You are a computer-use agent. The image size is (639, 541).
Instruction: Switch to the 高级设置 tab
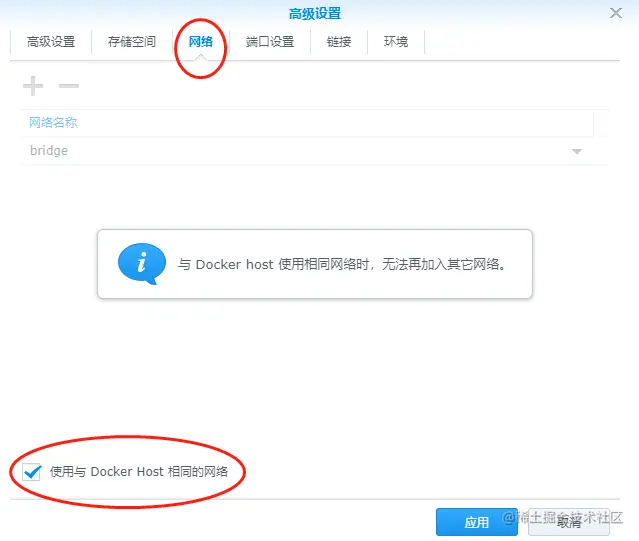point(51,42)
